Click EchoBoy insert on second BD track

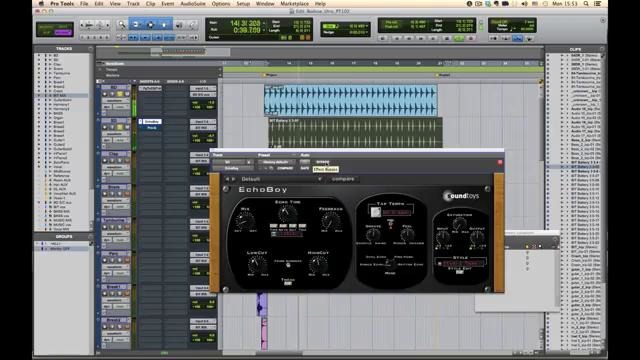click(x=151, y=122)
